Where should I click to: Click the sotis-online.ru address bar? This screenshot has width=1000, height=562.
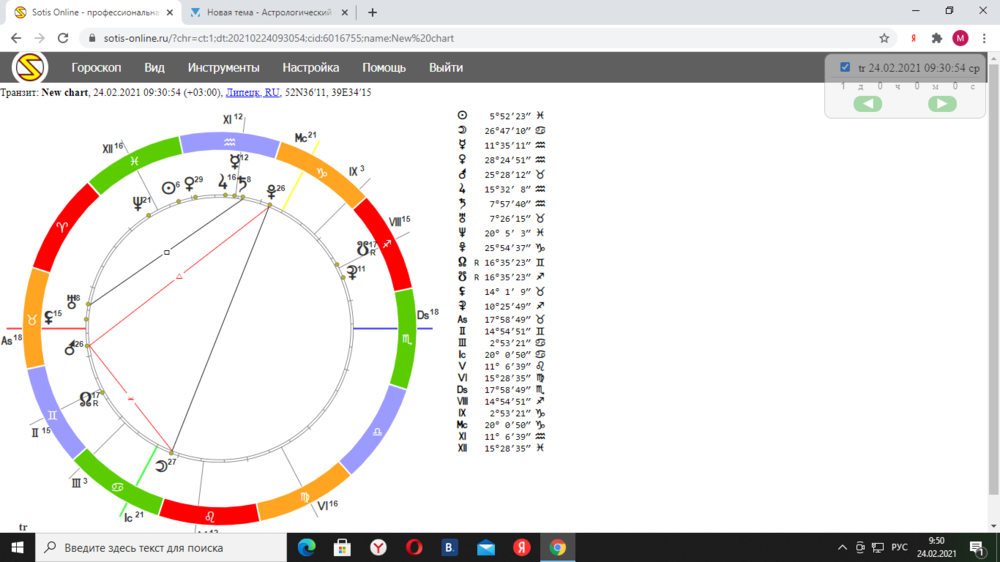tap(485, 38)
